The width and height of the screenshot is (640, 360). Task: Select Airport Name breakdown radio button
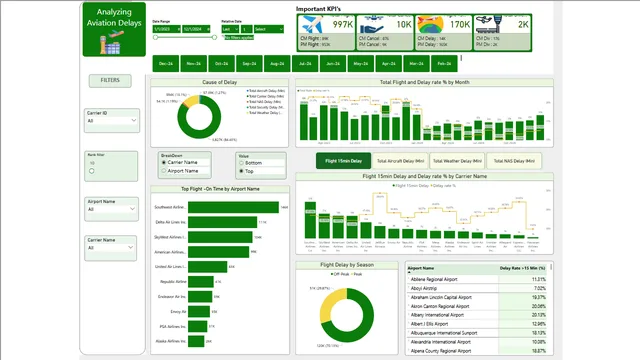[164, 171]
